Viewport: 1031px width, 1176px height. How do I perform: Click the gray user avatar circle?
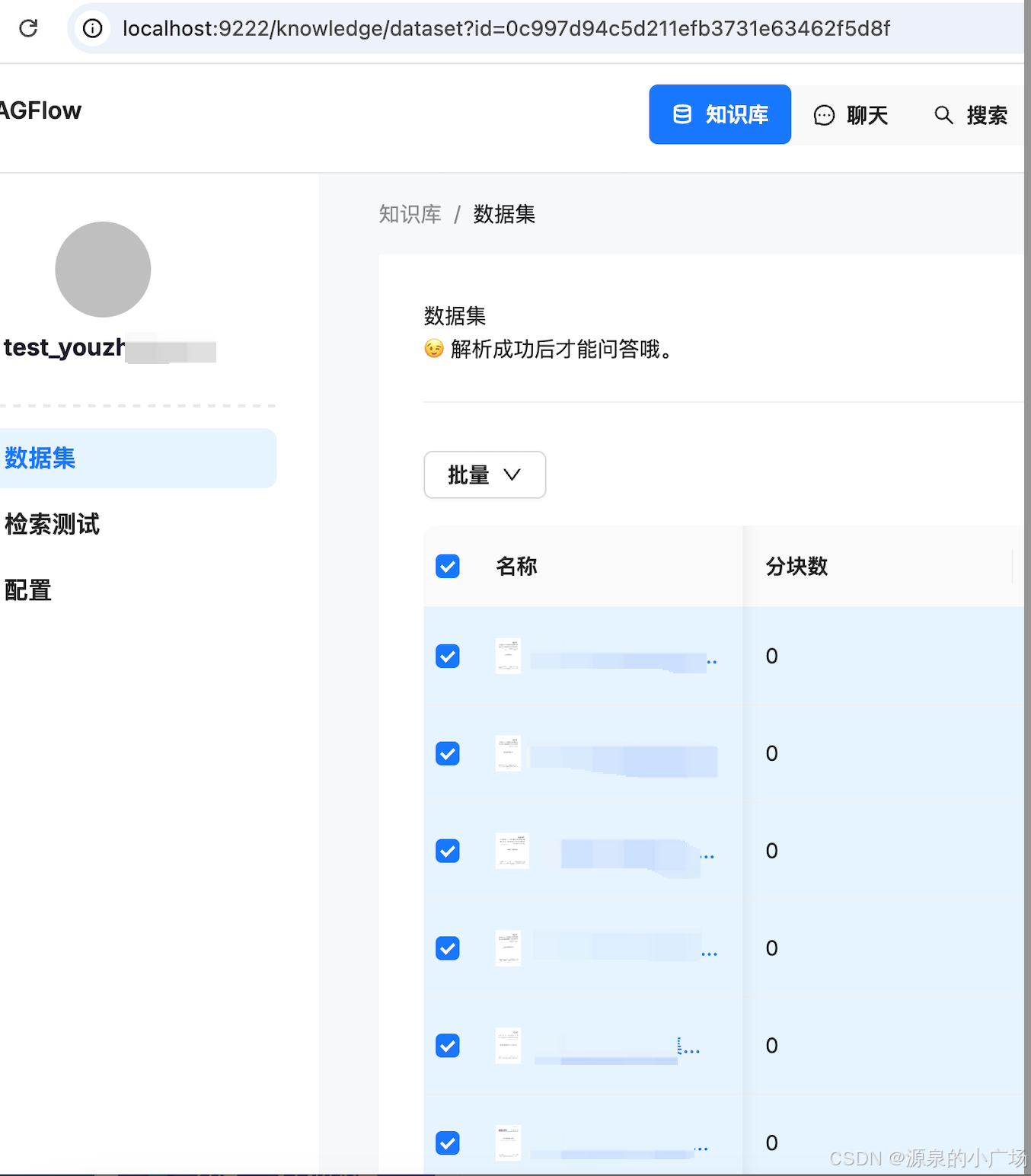tap(103, 270)
